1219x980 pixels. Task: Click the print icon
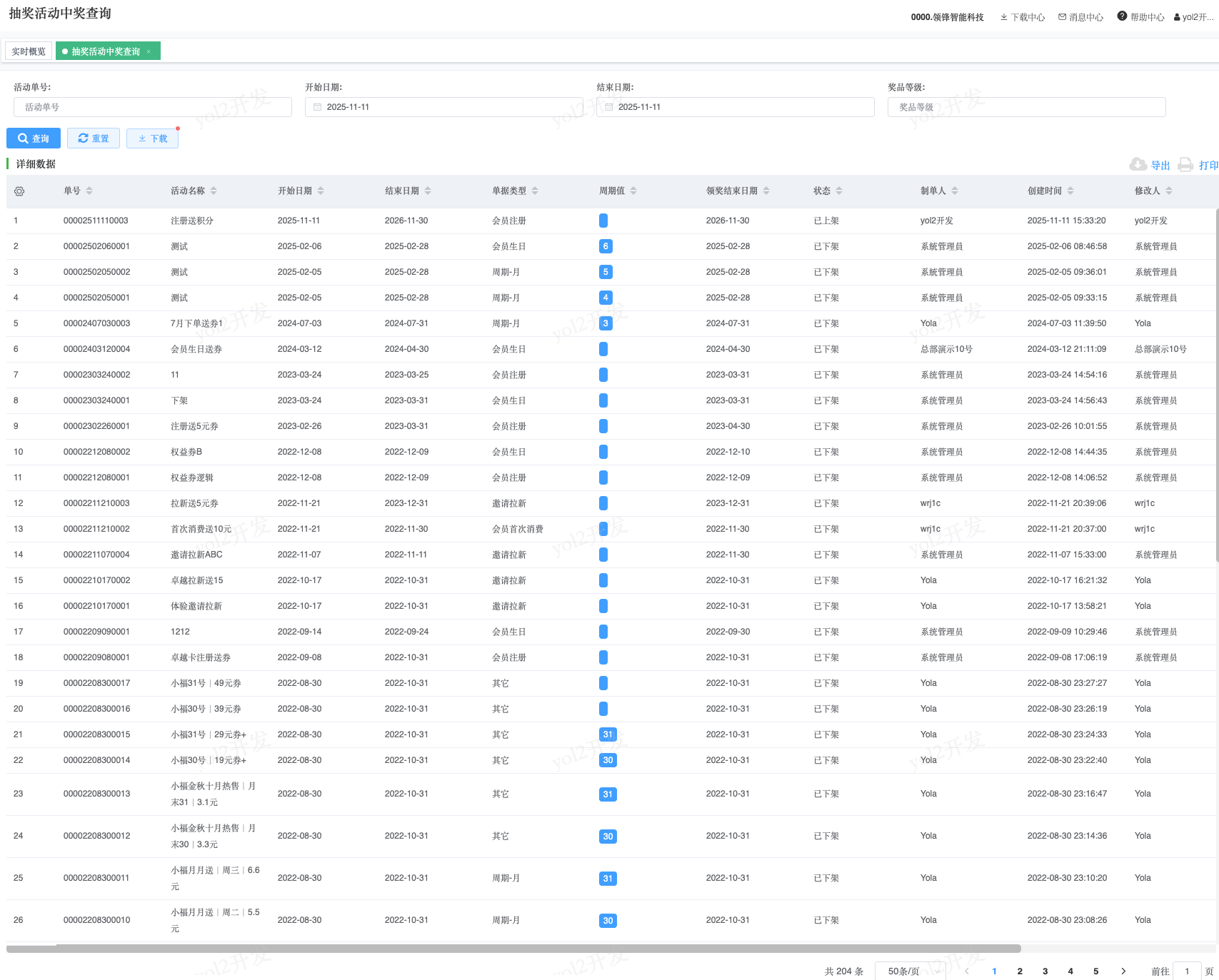click(1185, 165)
